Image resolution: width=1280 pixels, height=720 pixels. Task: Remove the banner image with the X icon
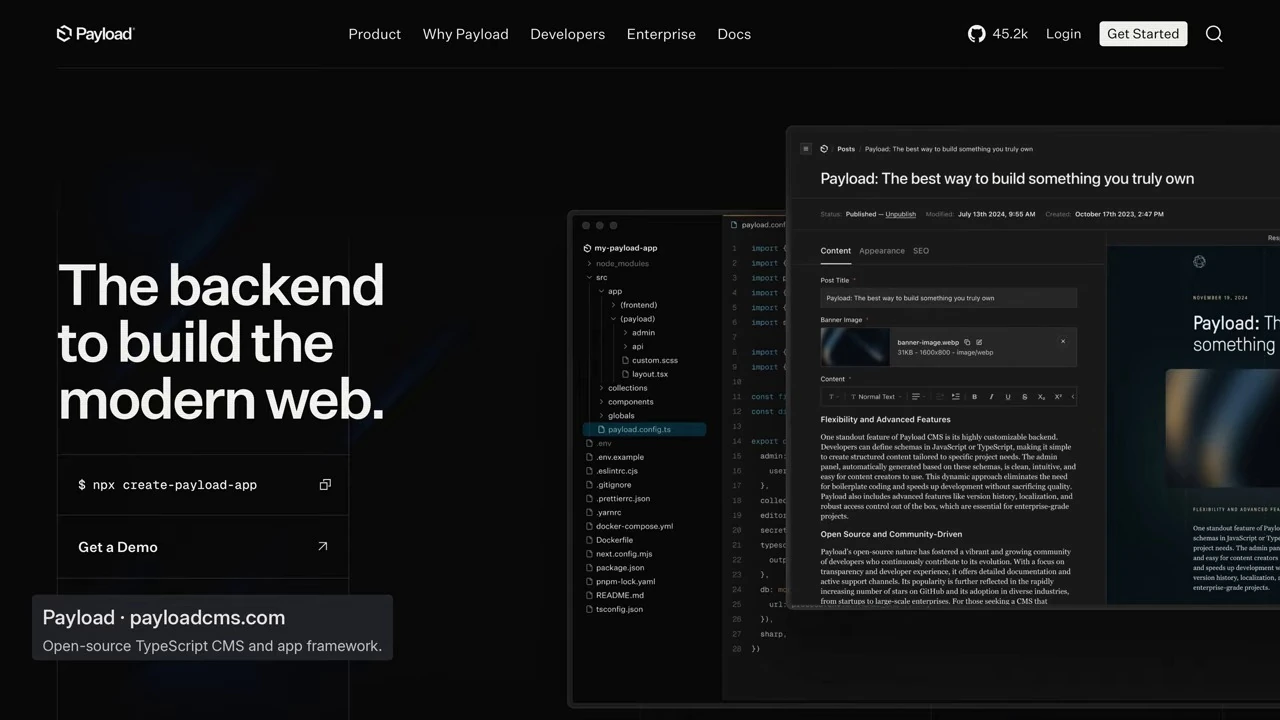(1063, 342)
